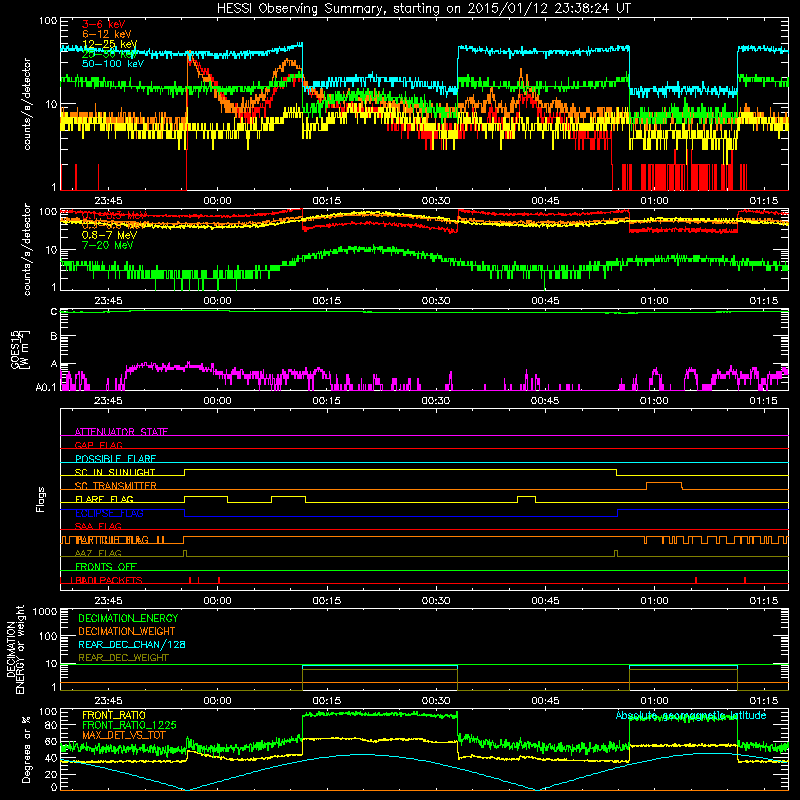Click the FRONT_RATIO legend label
This screenshot has height=800, width=800.
coord(114,715)
